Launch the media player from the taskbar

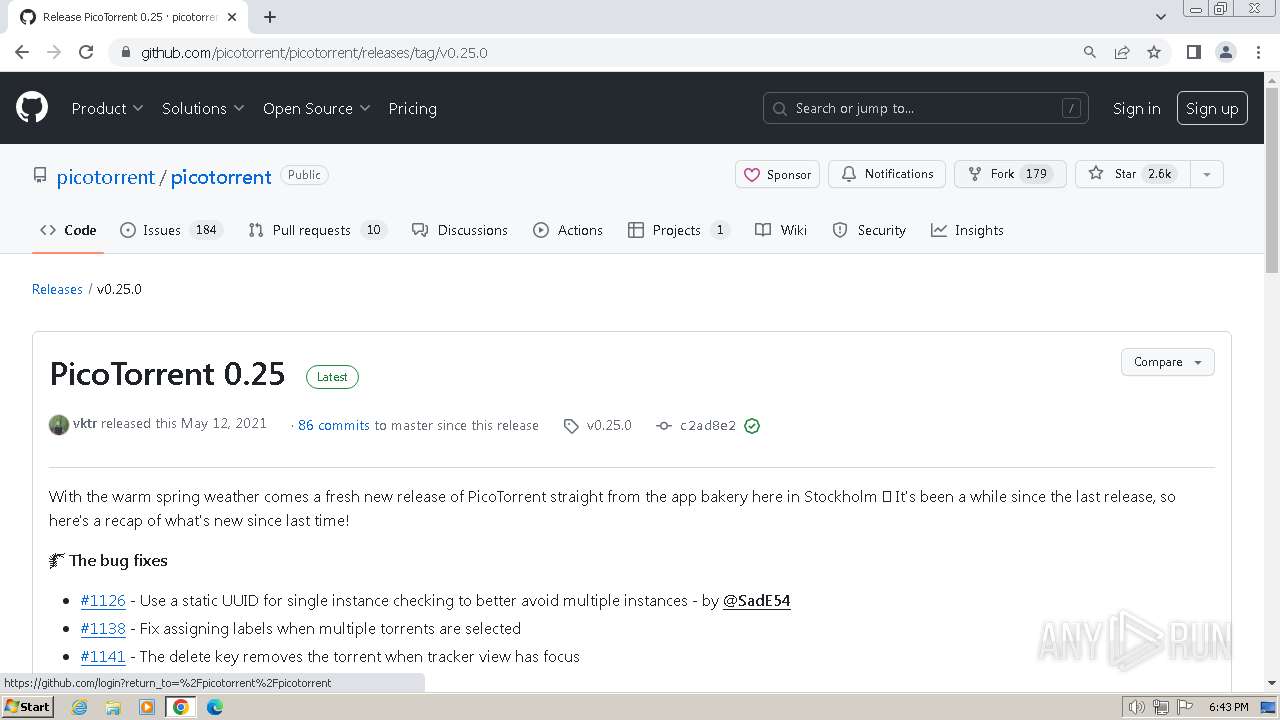click(147, 707)
